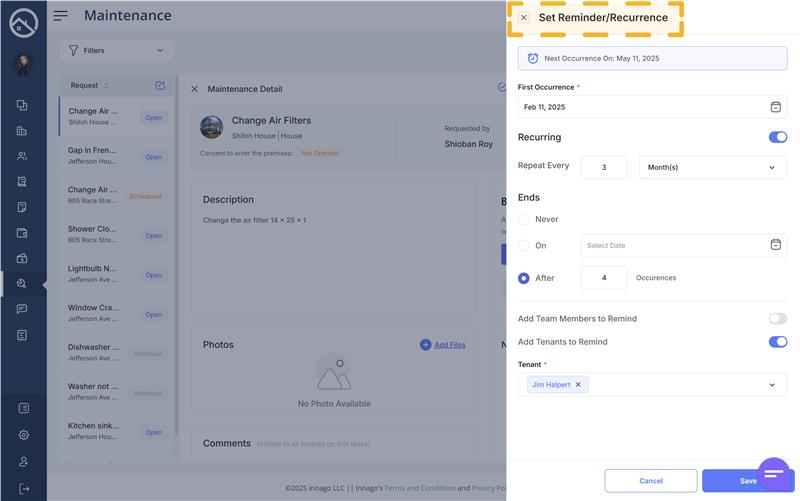Click the sidebar logout icon

pos(23,488)
